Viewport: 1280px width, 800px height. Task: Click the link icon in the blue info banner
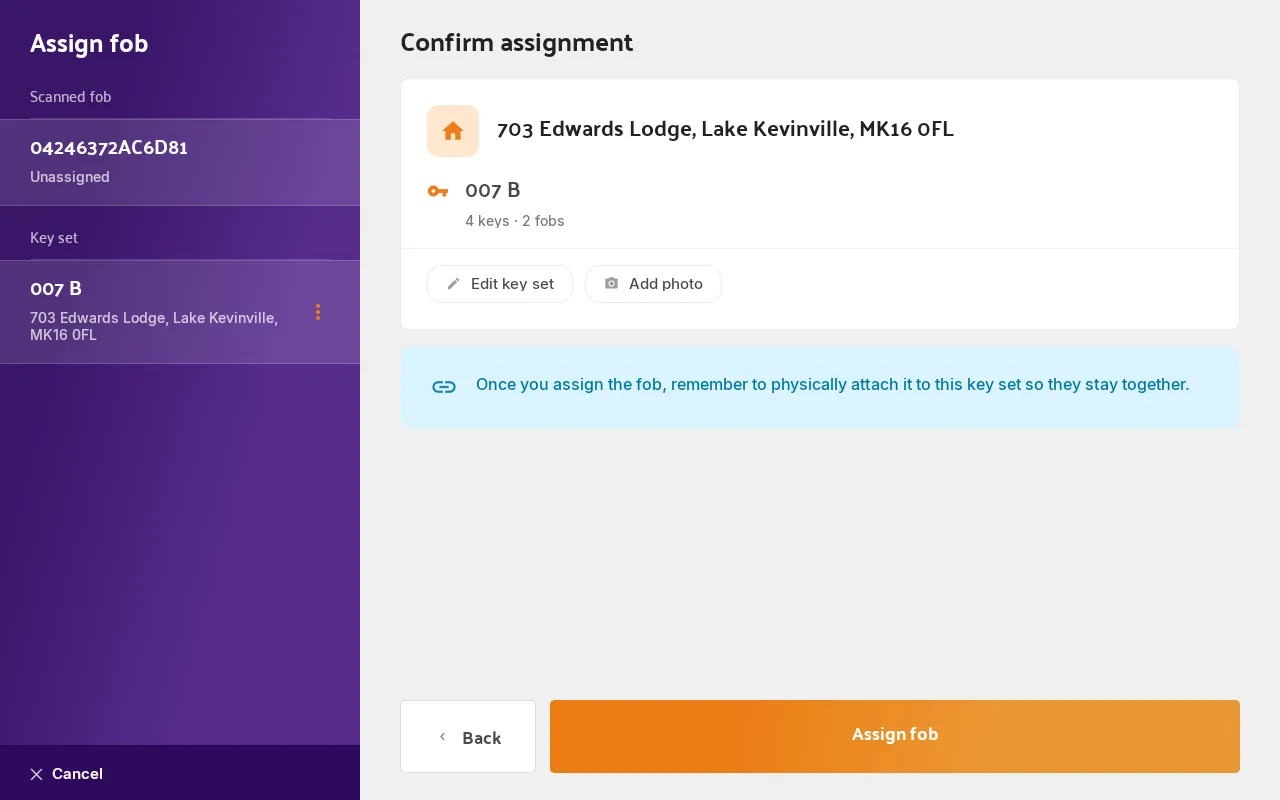click(x=444, y=387)
